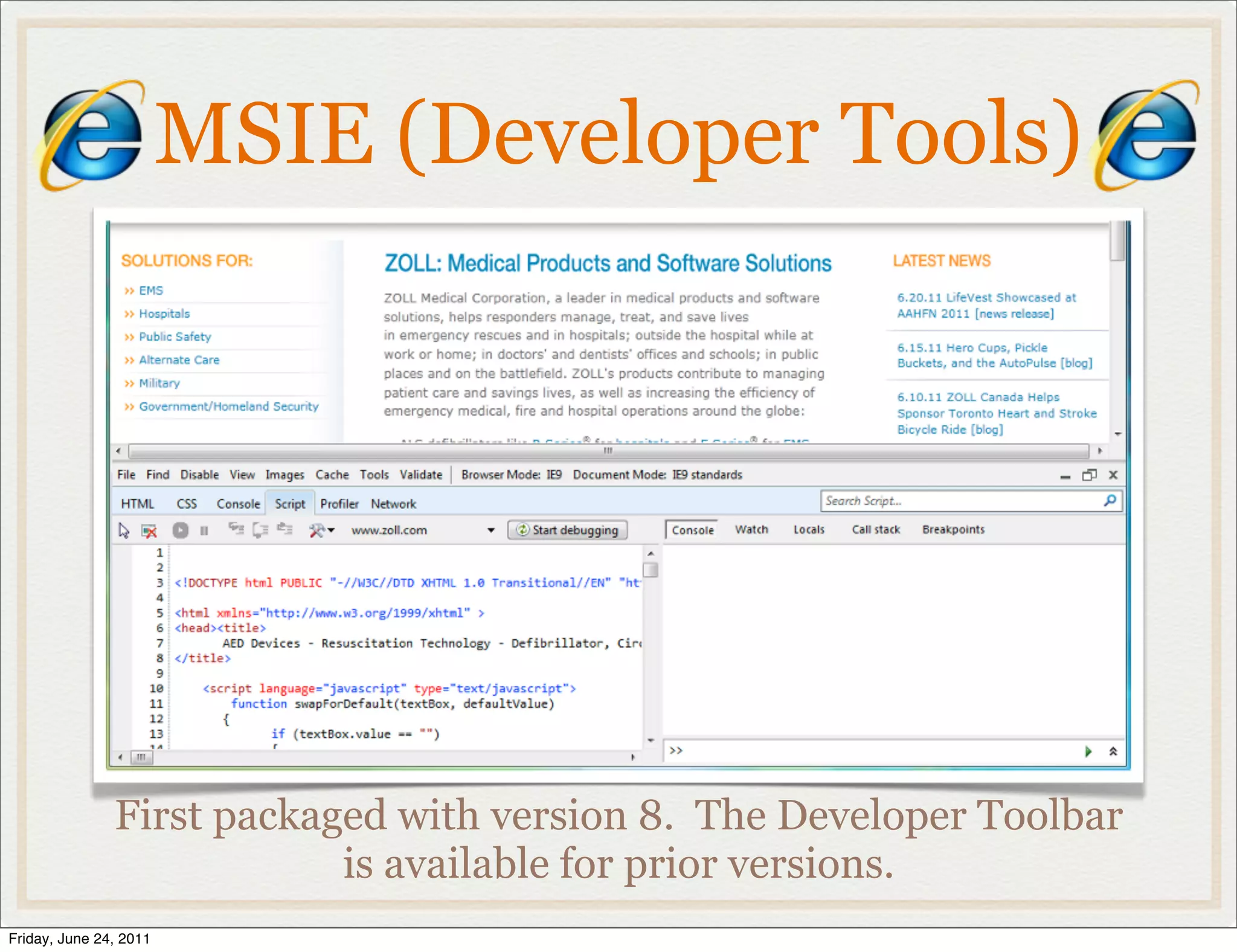Open Government/Homeland Security link

229,406
